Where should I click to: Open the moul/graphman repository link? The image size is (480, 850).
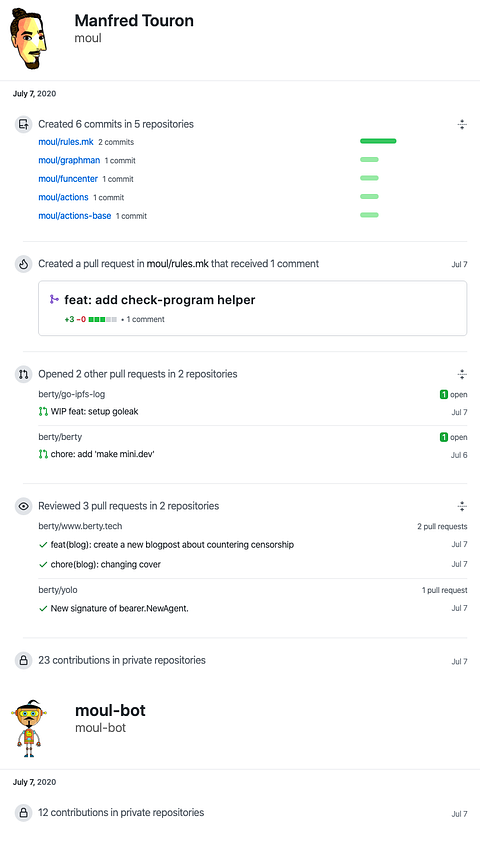coord(69,160)
